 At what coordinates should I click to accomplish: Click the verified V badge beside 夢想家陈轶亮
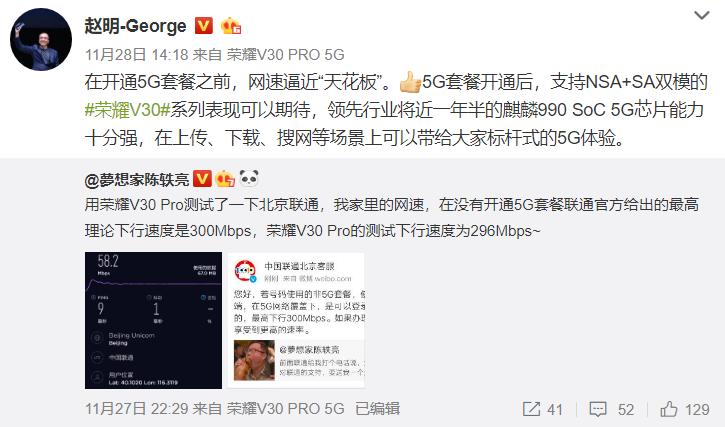202,179
